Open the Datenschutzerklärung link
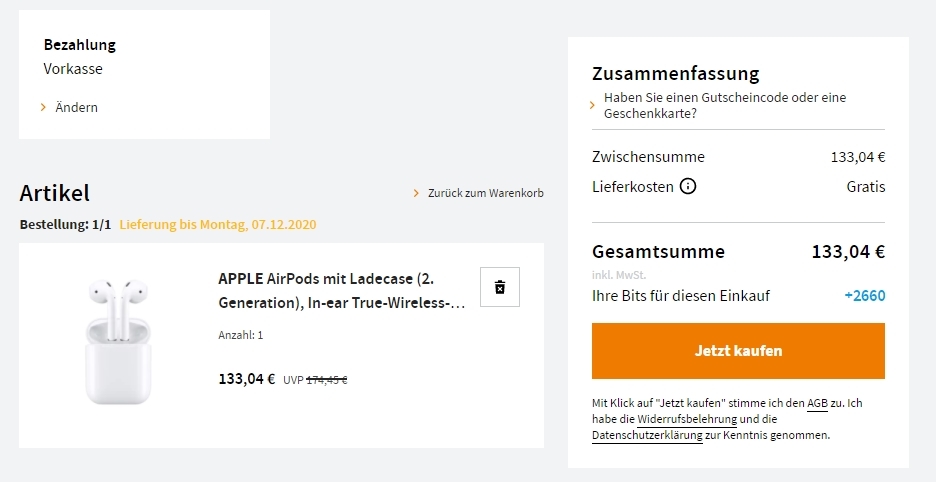This screenshot has width=936, height=482. point(647,436)
